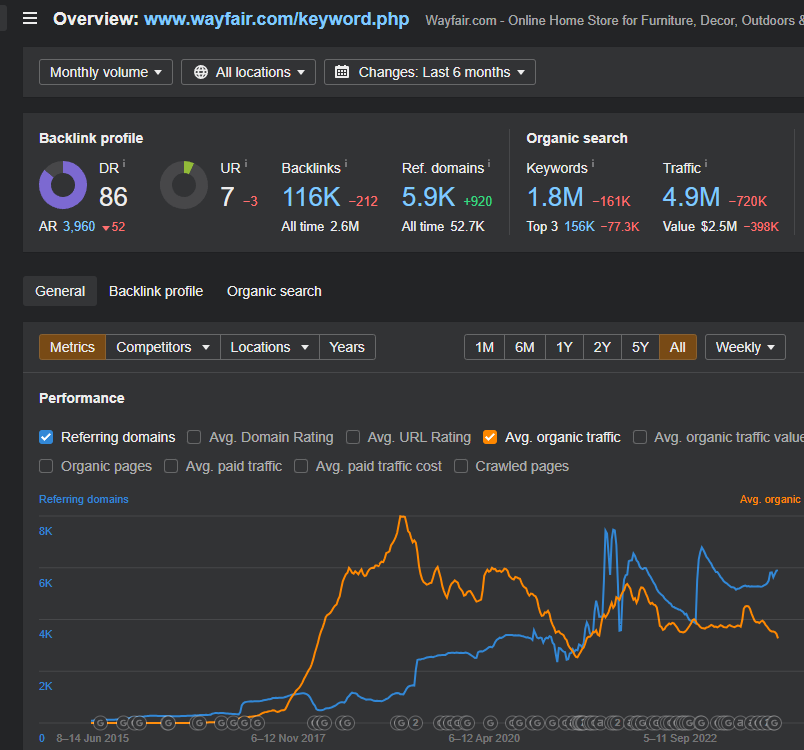Open the Weekly interval dropdown

click(745, 347)
